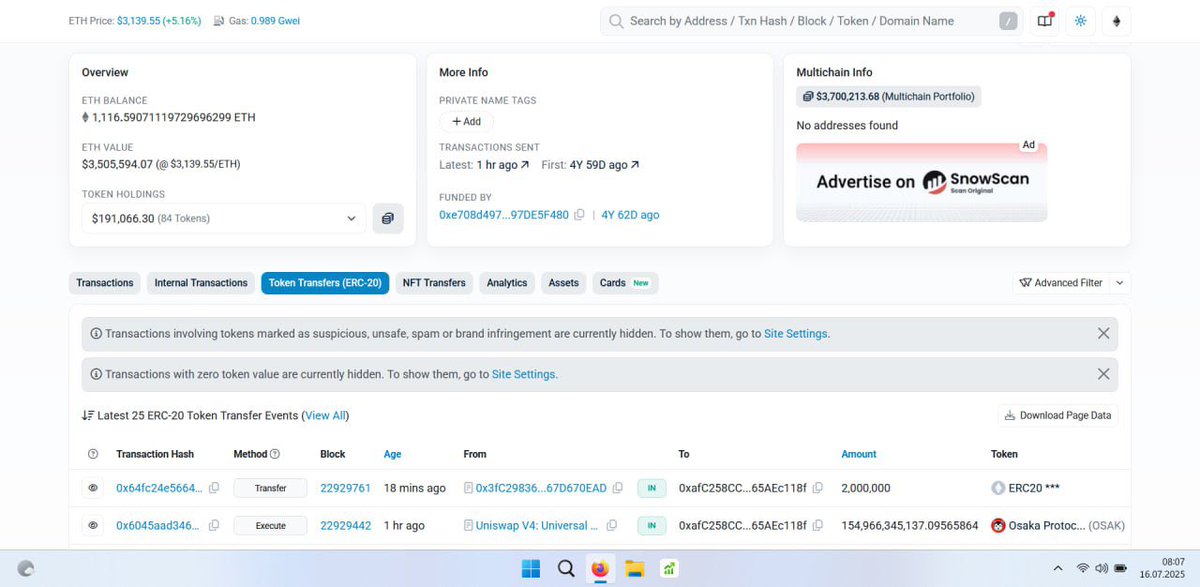Expand the $191,066.30 Token Holdings dropdown
This screenshot has width=1200, height=587.
(x=351, y=218)
